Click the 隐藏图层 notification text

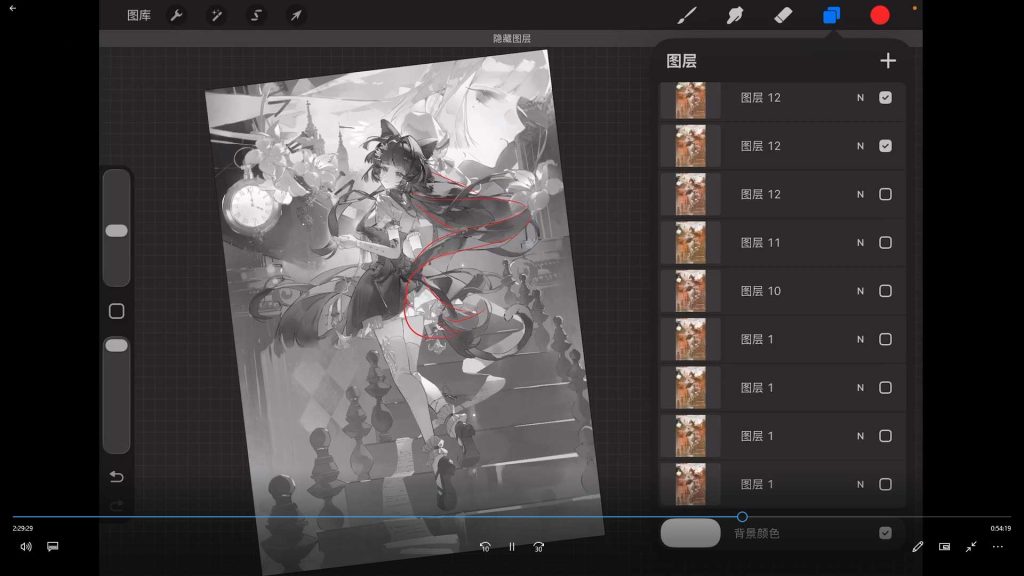click(x=511, y=39)
